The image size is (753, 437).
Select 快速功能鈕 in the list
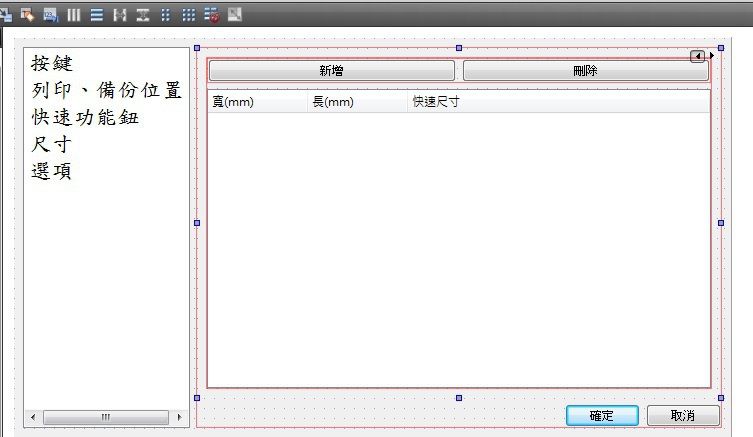pos(85,117)
